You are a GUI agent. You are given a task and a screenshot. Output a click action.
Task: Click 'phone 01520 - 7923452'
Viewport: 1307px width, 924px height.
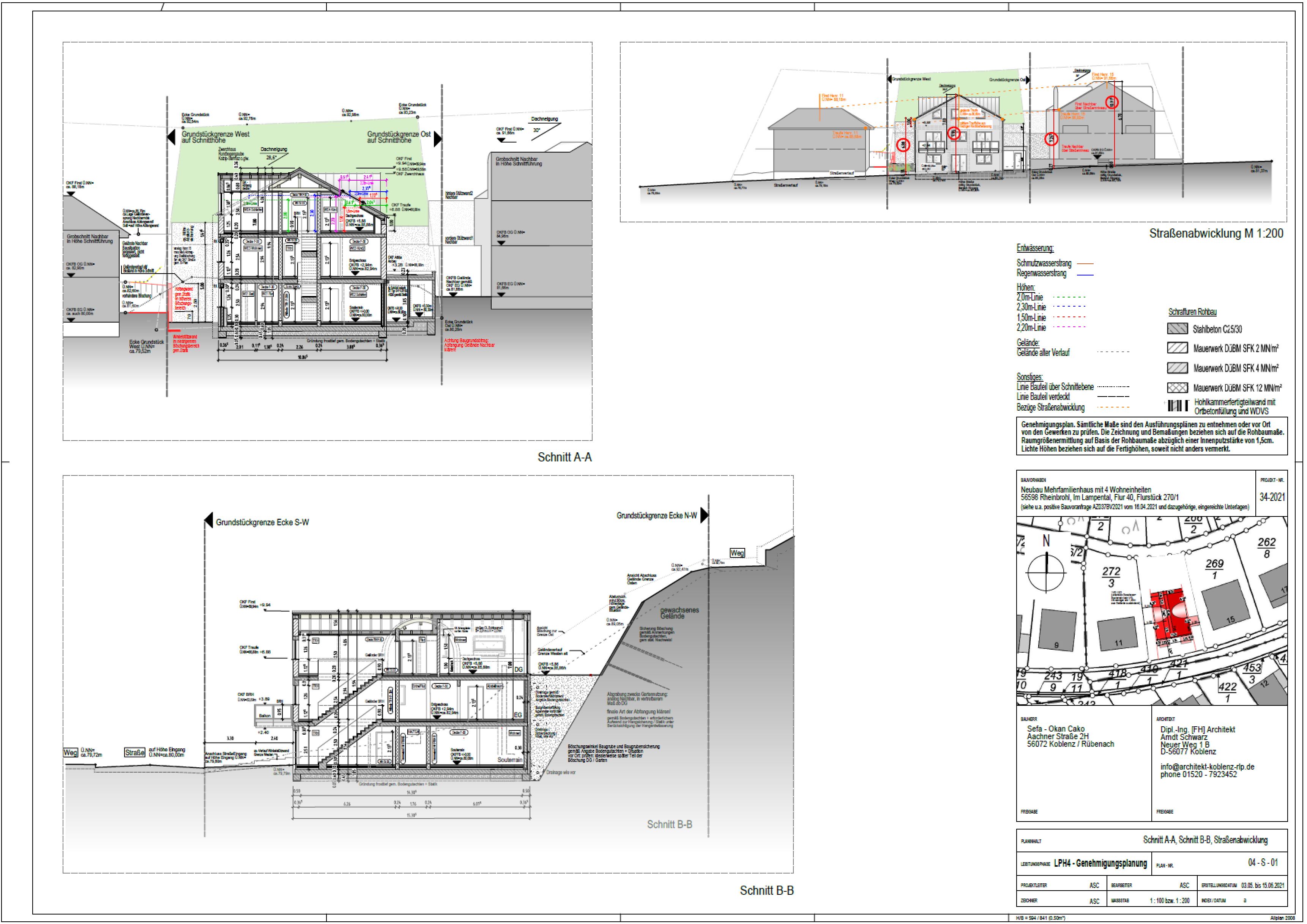pos(1198,774)
